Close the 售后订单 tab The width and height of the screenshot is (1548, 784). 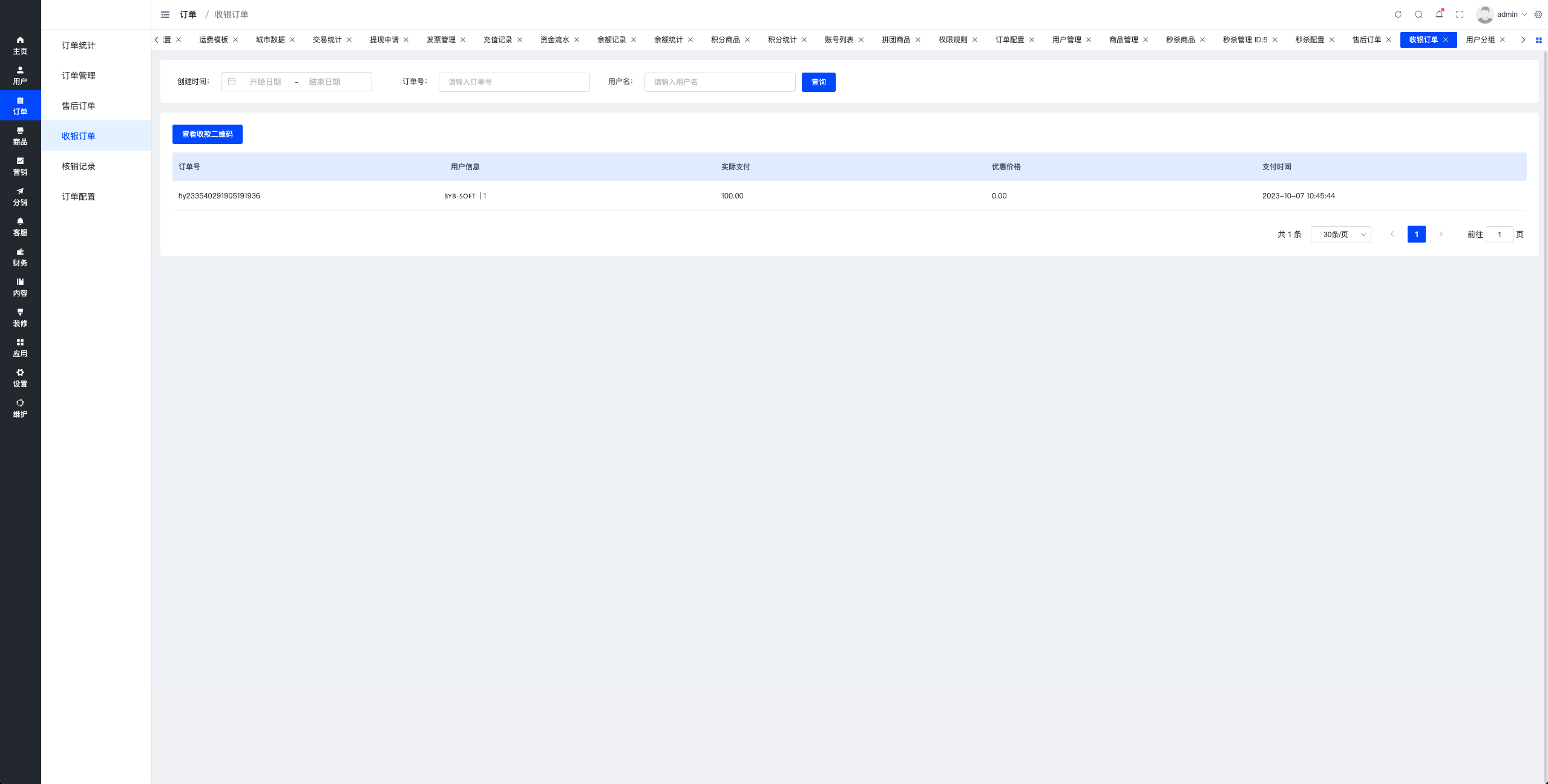[x=1388, y=40]
